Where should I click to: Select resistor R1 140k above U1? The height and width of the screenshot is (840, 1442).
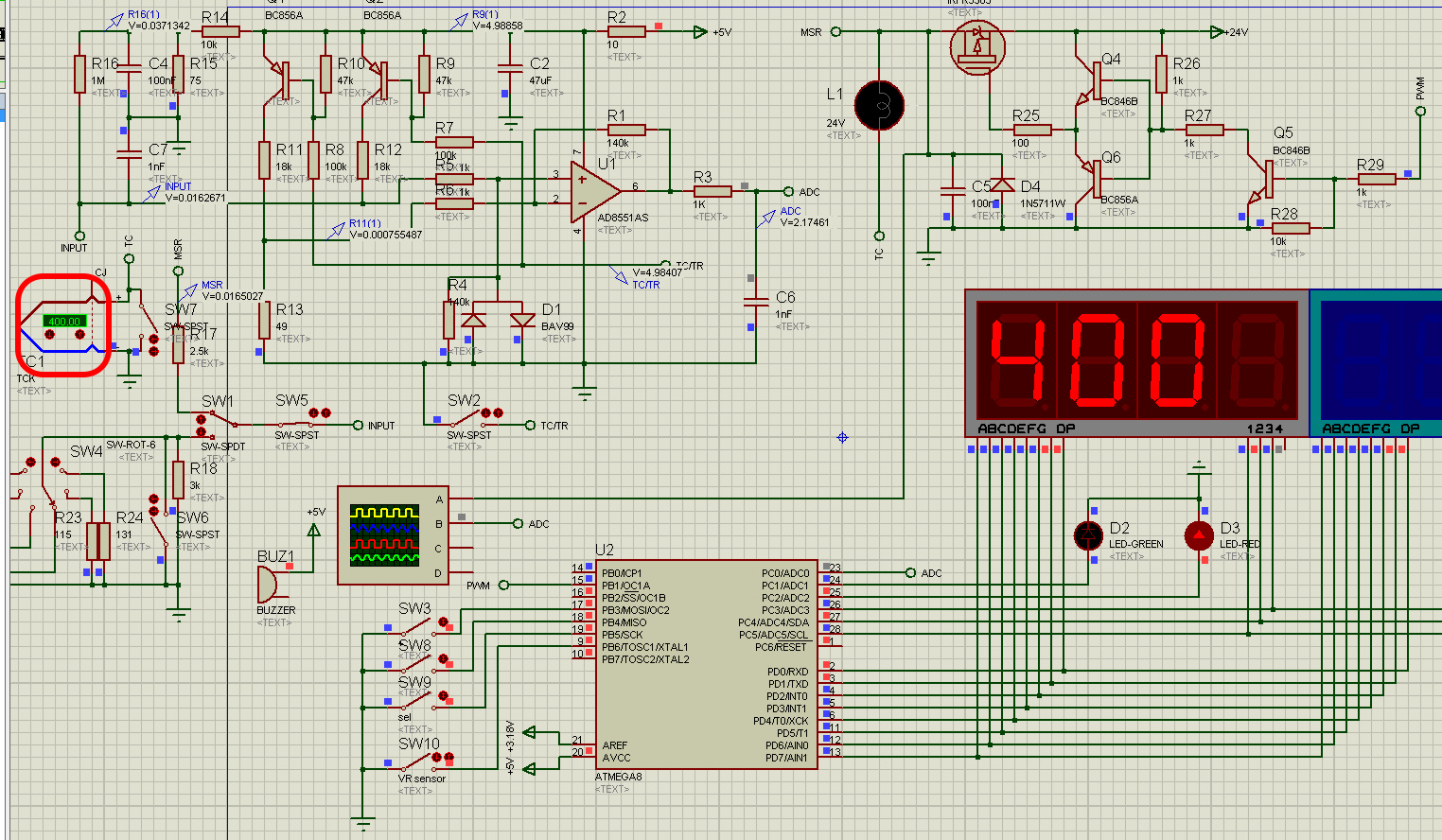pyautogui.click(x=625, y=130)
